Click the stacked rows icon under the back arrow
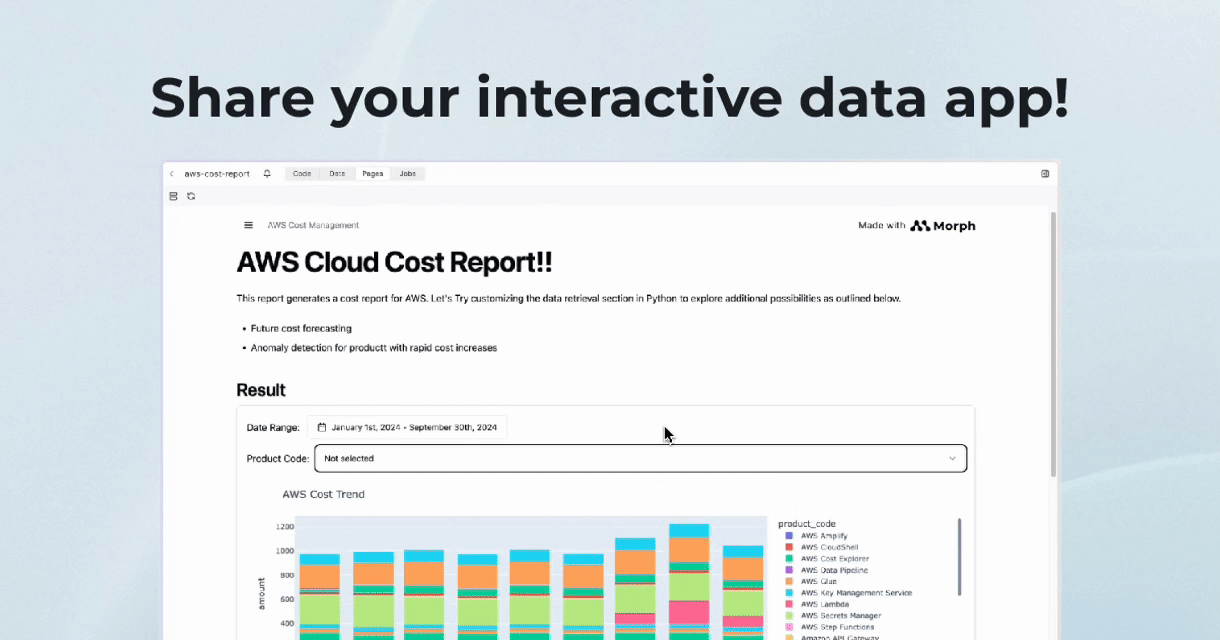The height and width of the screenshot is (640, 1220). 173,196
